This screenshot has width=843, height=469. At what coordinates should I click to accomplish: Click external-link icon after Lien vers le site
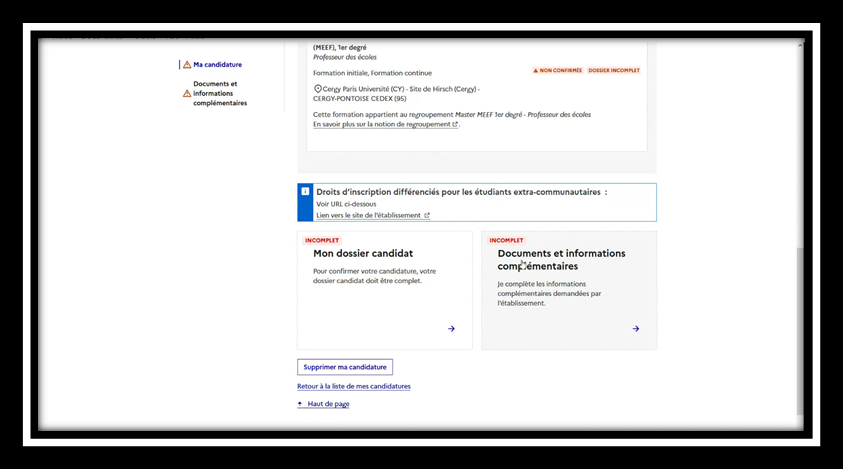pyautogui.click(x=427, y=216)
